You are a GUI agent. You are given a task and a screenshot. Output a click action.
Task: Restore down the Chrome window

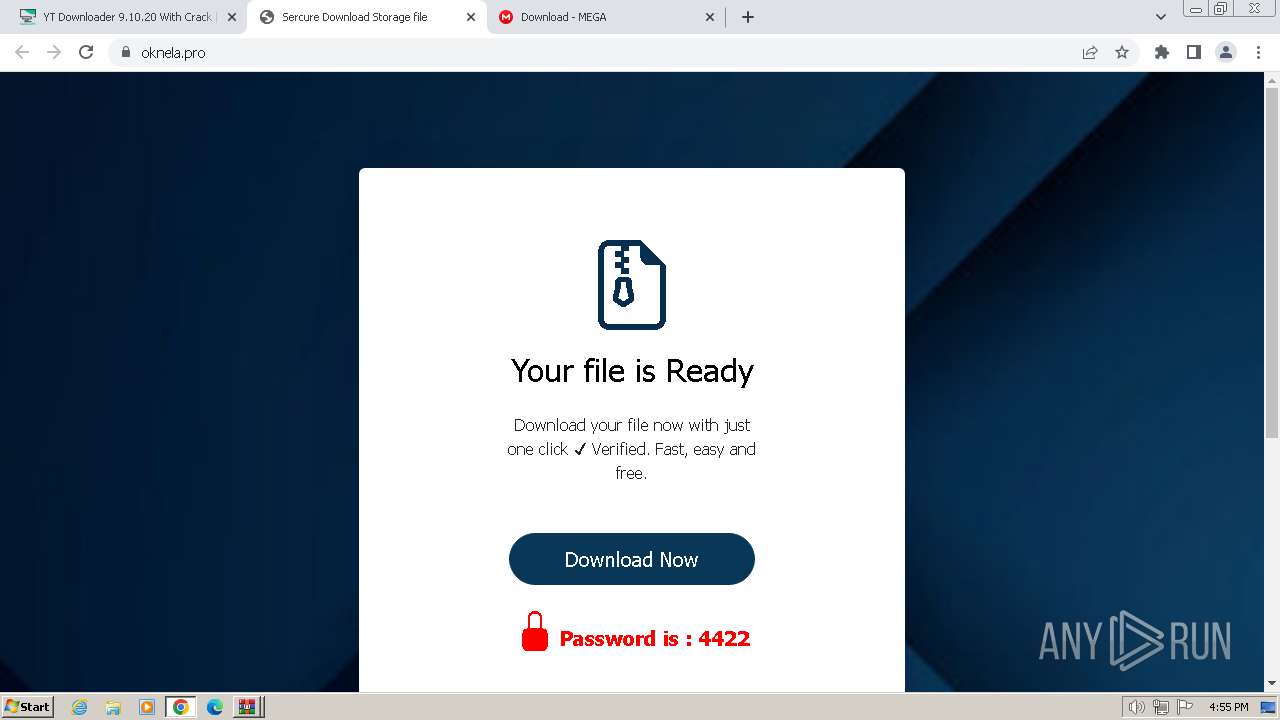point(1221,9)
